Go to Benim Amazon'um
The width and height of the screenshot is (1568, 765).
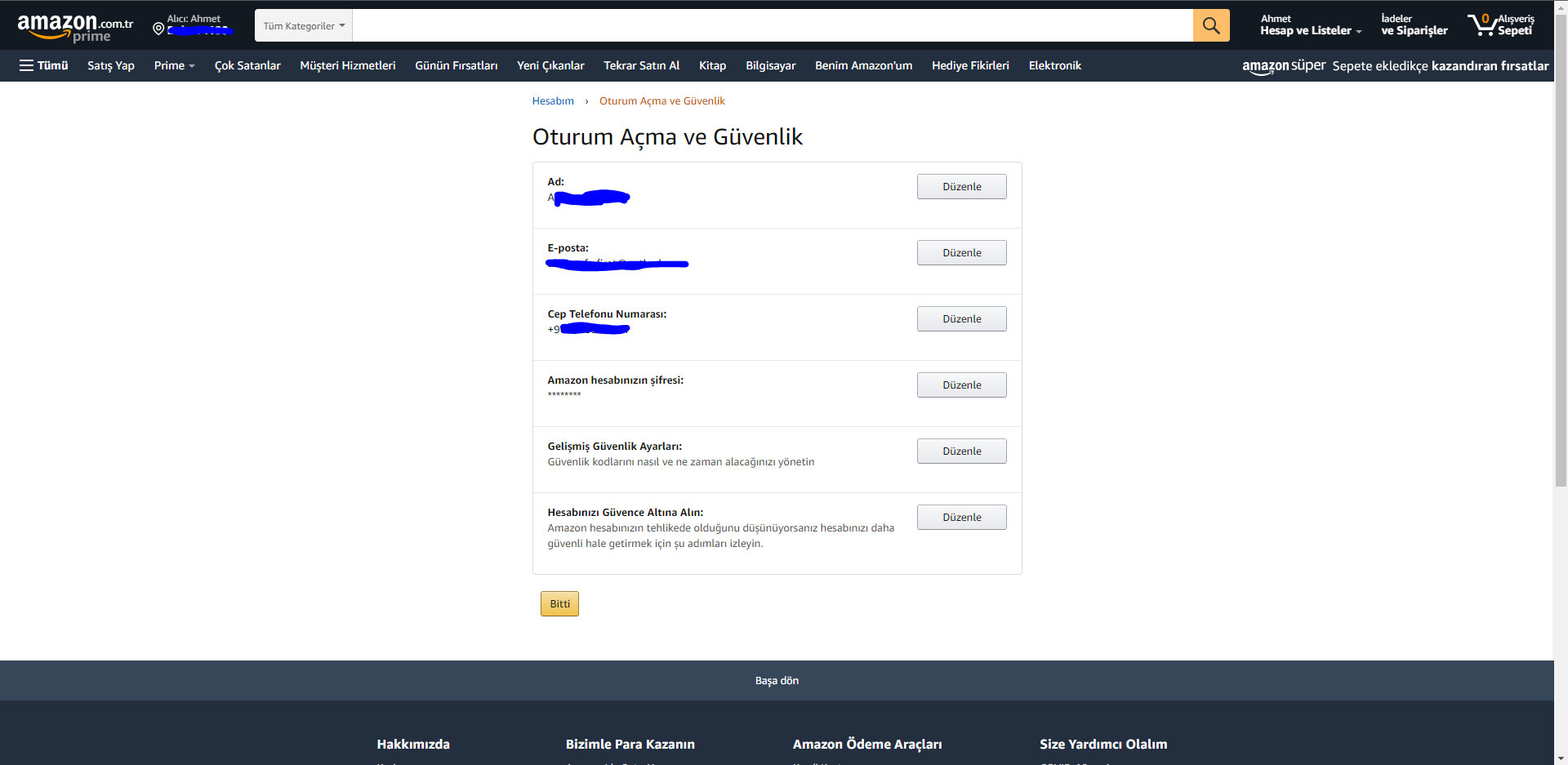click(864, 65)
